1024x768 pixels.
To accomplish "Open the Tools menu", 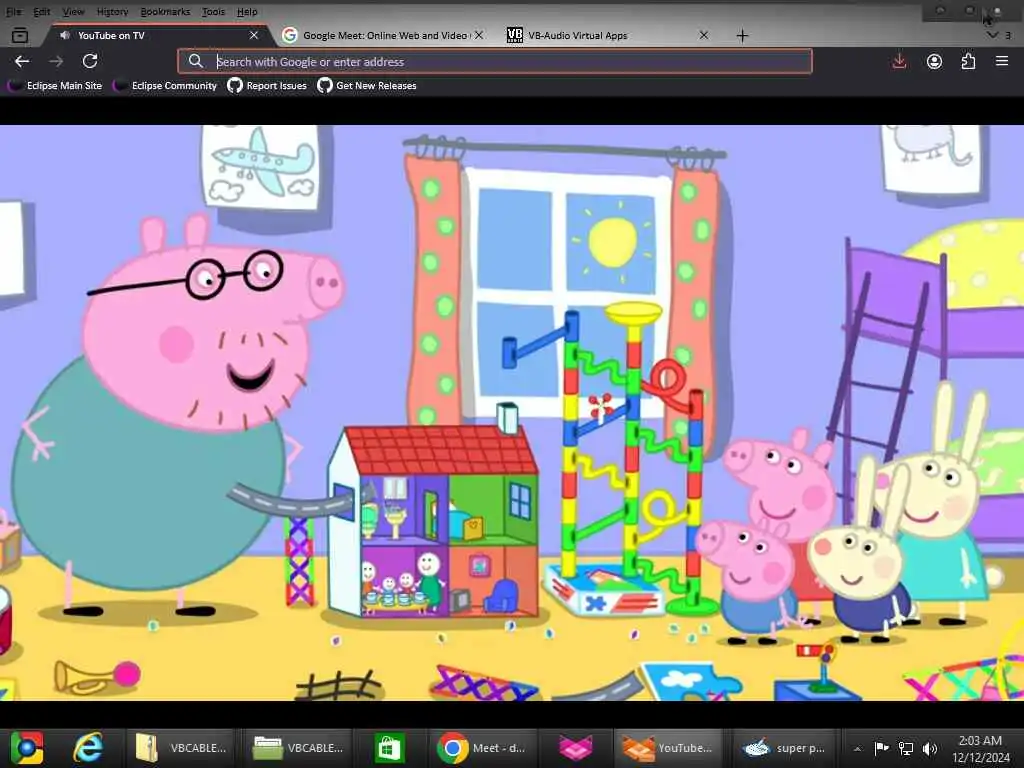I will point(213,11).
